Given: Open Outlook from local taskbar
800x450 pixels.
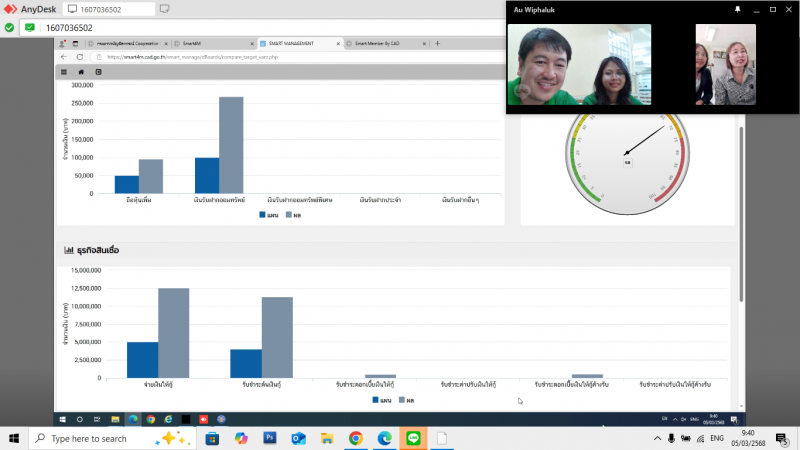Looking at the screenshot, I should 298,438.
